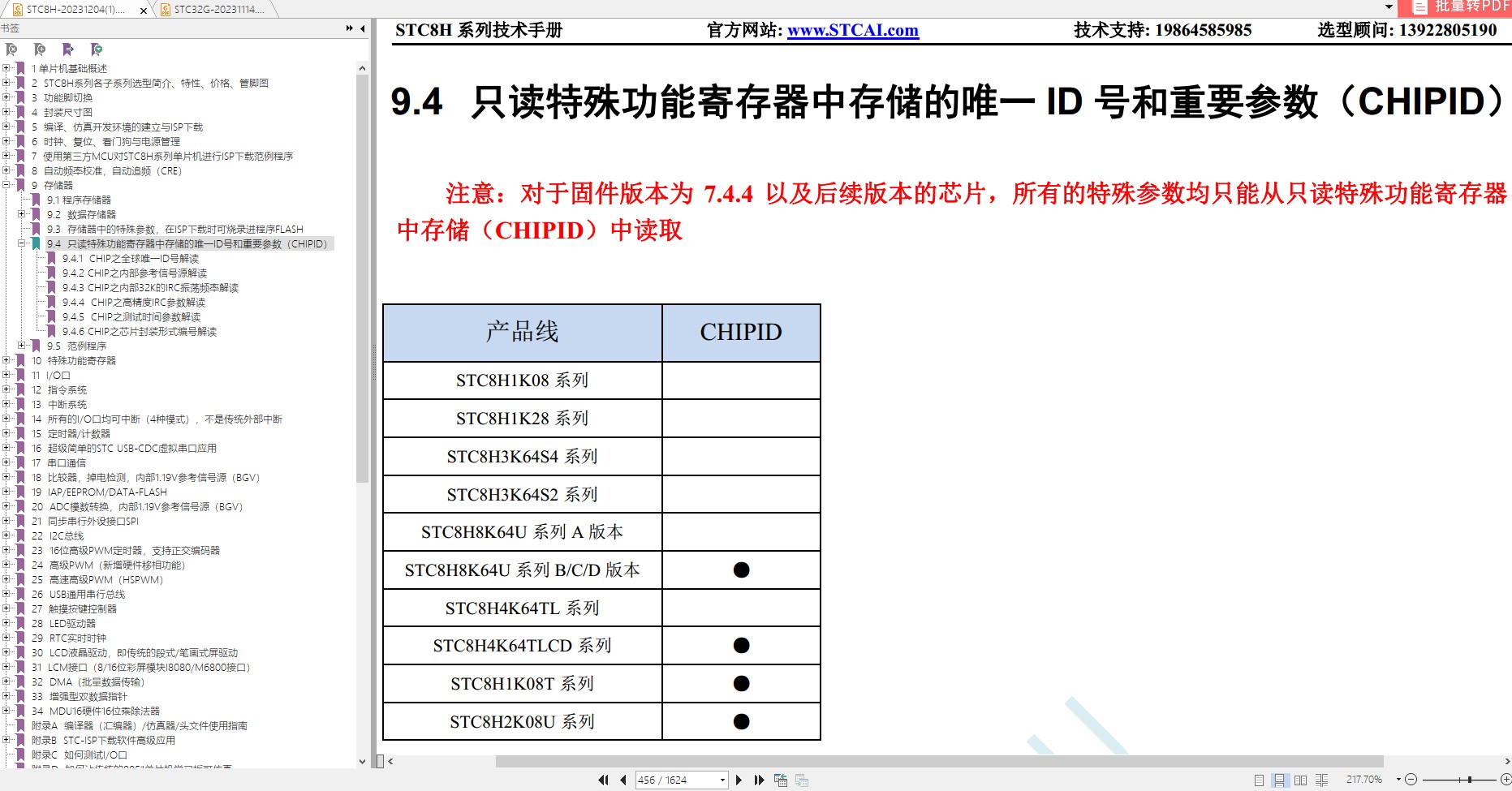The image size is (1512, 791).
Task: Open bookmark 9.4.5 CHIP之测试时间参数解读
Action: (131, 316)
